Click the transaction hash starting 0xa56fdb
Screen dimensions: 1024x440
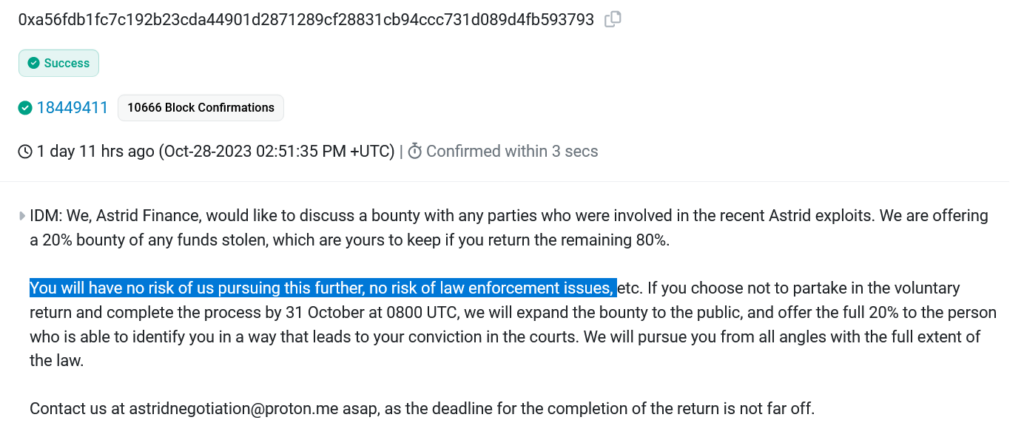click(x=306, y=19)
